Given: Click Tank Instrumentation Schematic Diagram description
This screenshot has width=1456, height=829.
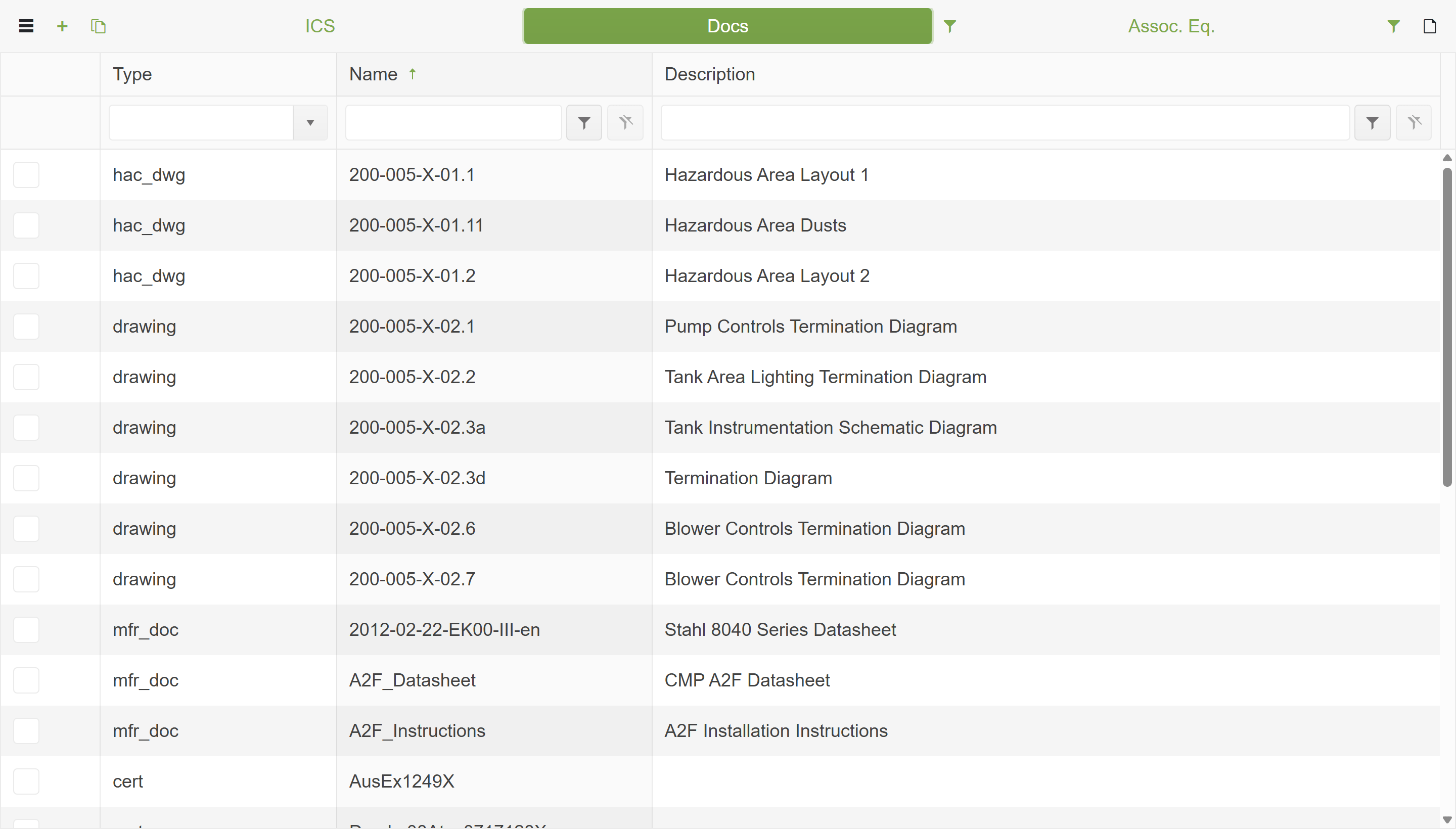Looking at the screenshot, I should point(831,428).
